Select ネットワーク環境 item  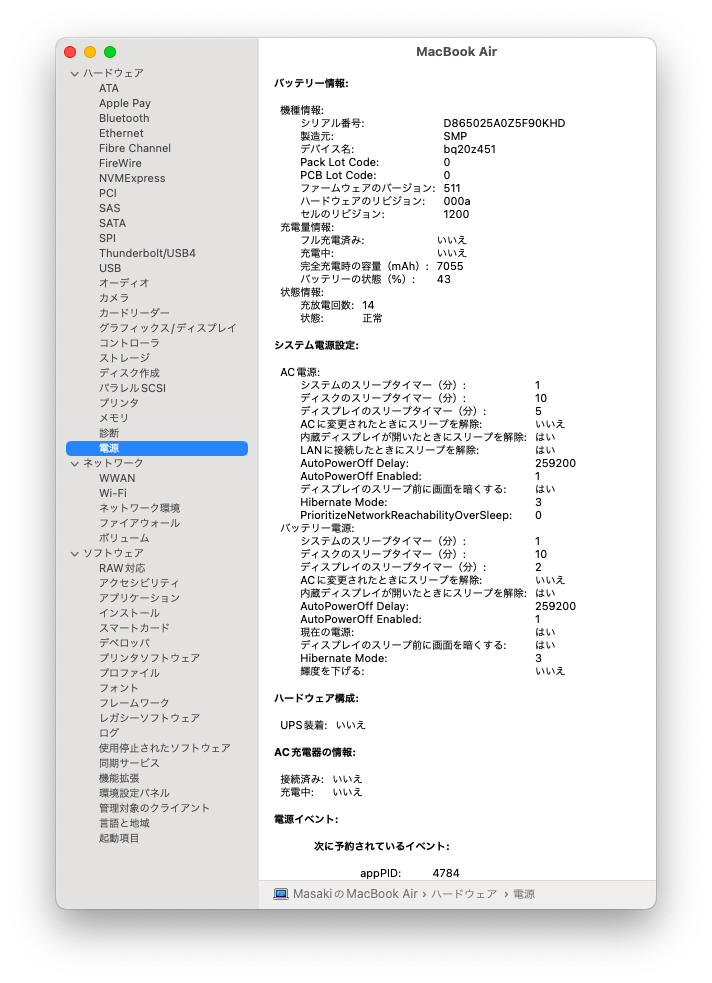click(139, 508)
